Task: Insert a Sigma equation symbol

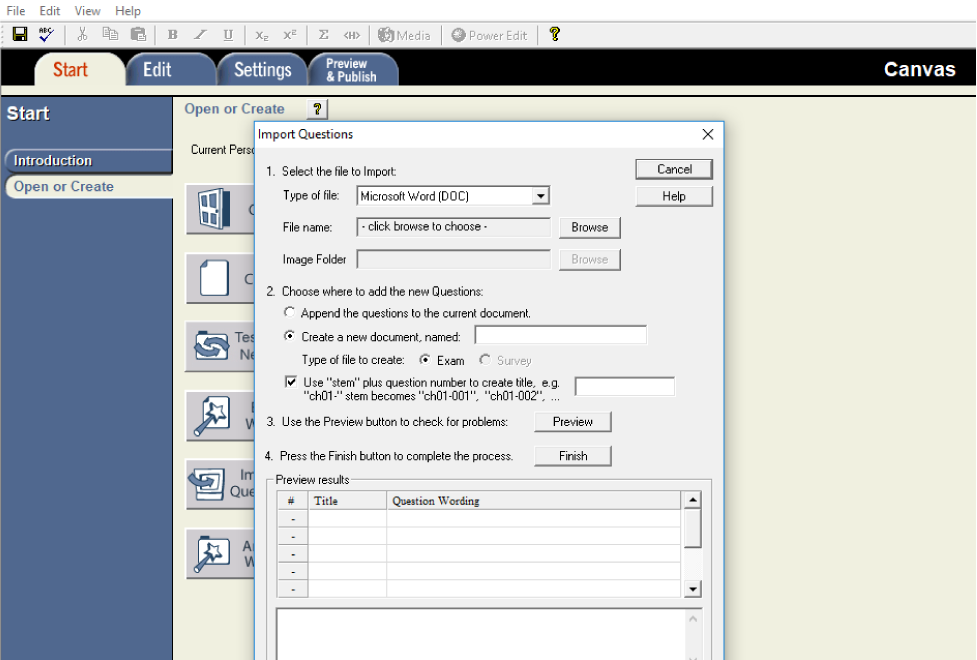Action: coord(323,35)
